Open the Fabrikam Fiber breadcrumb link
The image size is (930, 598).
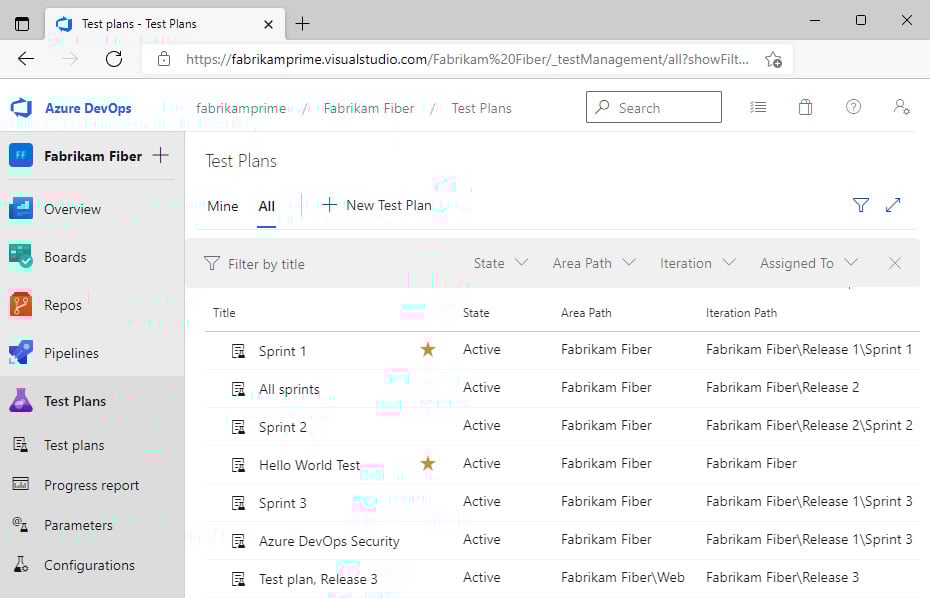[369, 107]
